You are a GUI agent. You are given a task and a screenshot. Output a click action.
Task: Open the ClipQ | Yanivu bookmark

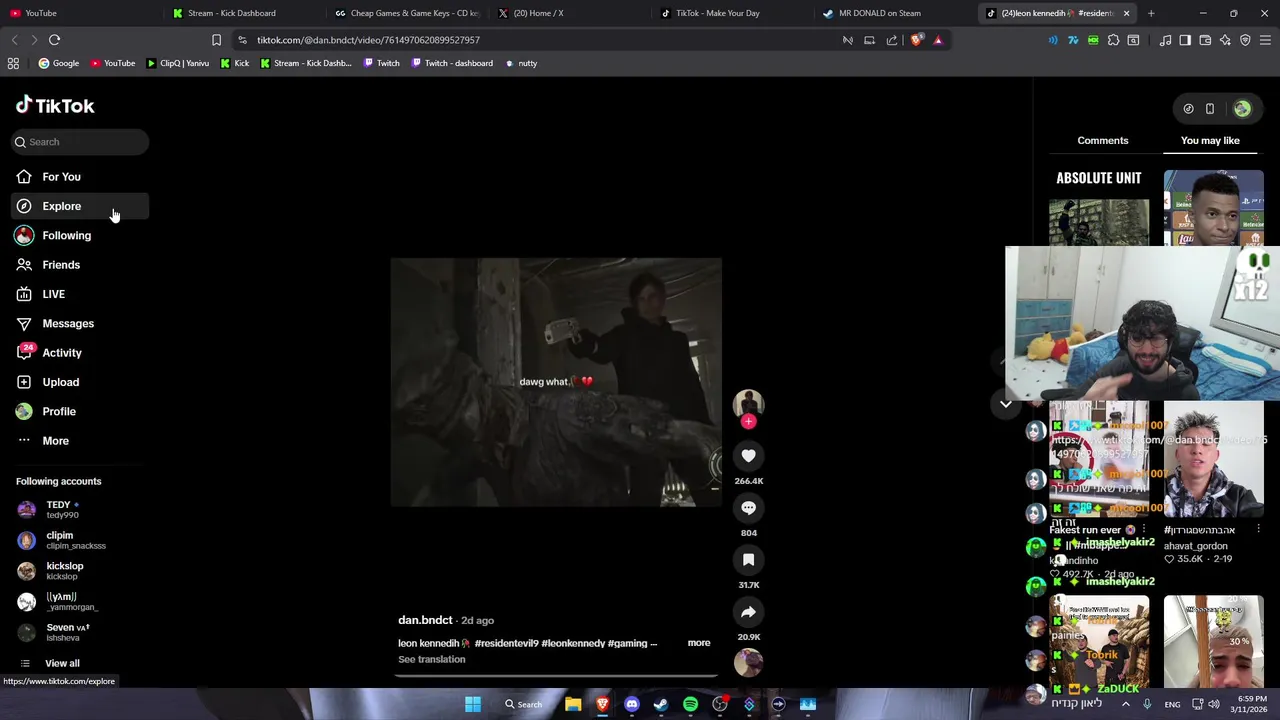coord(177,63)
